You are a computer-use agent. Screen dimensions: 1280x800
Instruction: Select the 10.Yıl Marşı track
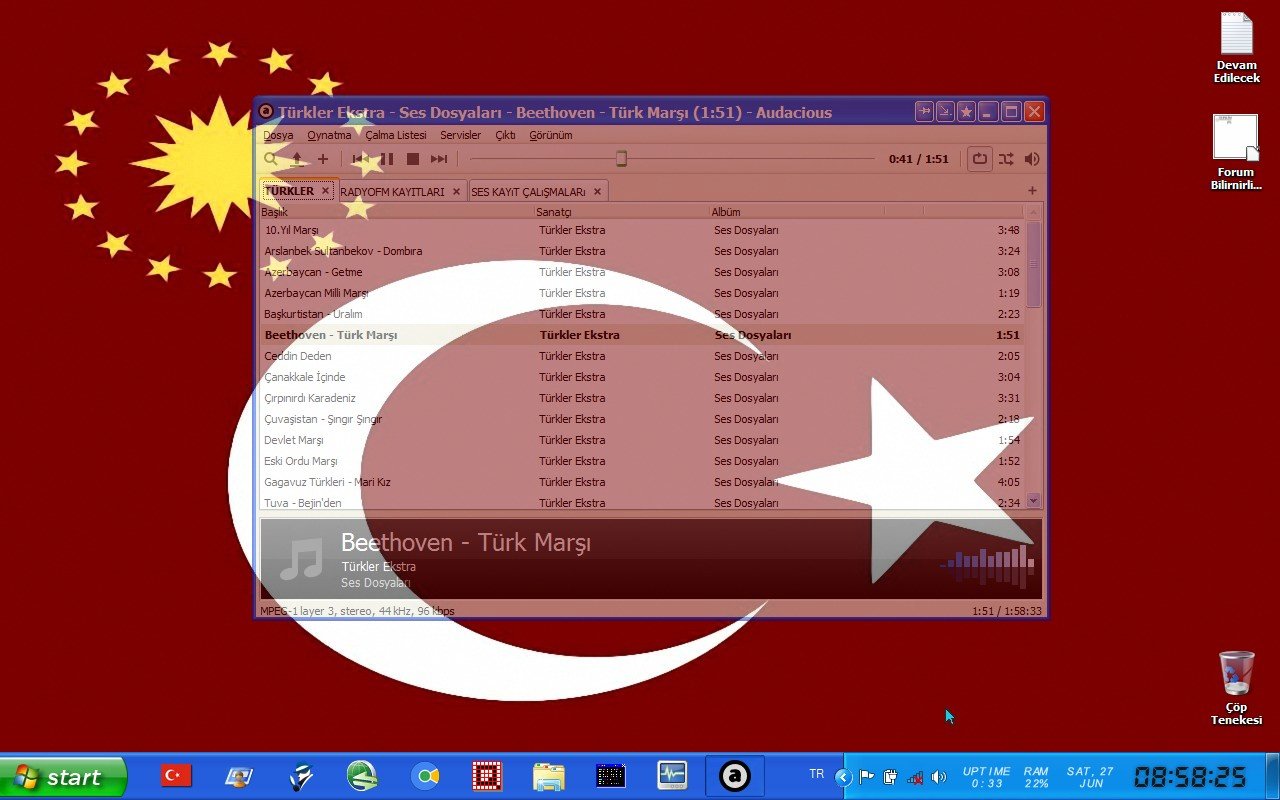641,230
